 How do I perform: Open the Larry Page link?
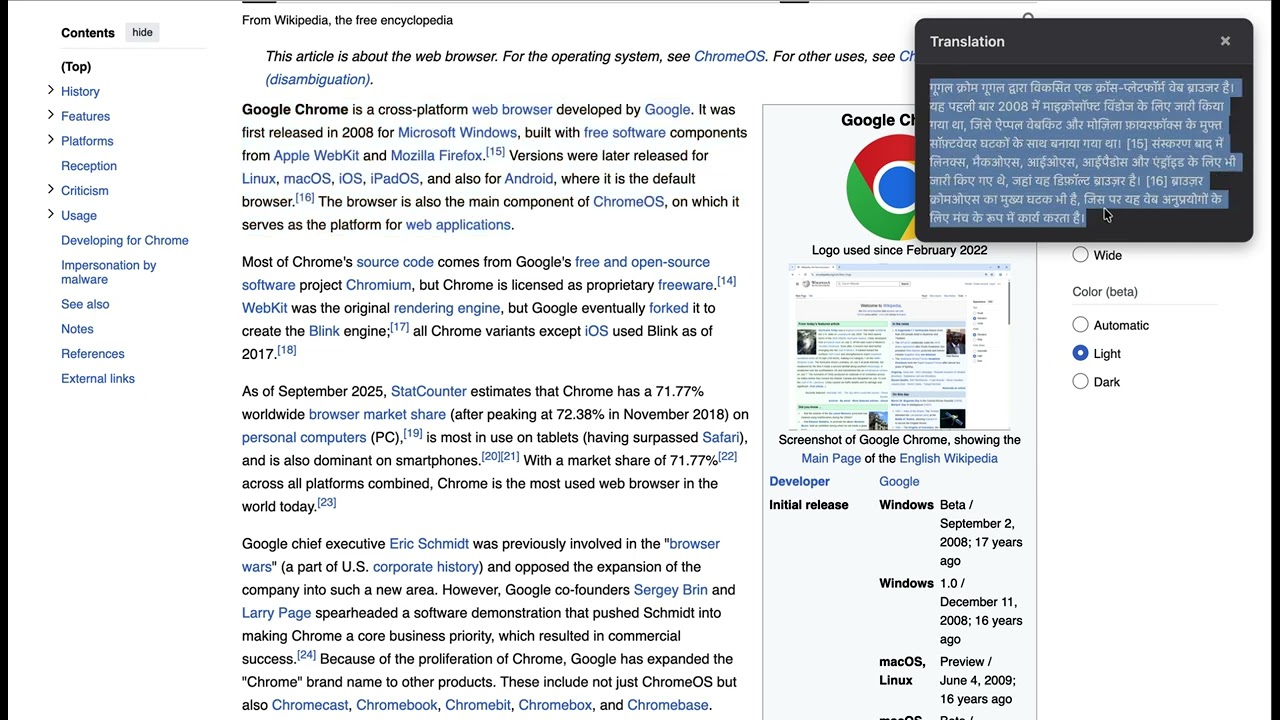tap(277, 613)
